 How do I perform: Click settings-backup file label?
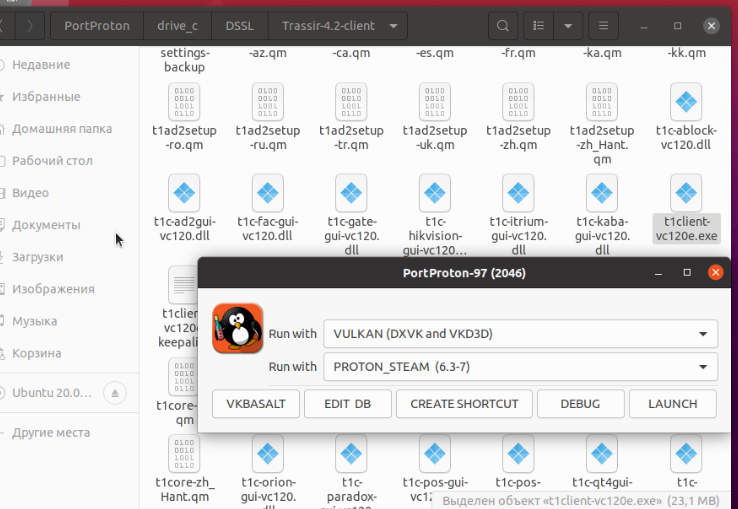(x=184, y=60)
